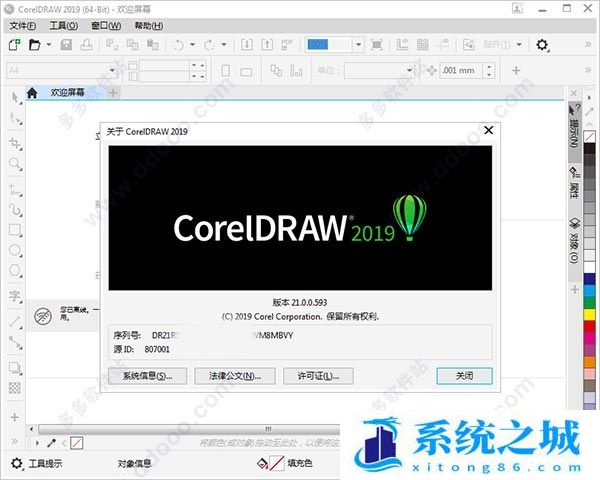Viewport: 600px width, 480px height.
Task: Expand the Open folder dropdown arrow
Action: [x=49, y=45]
